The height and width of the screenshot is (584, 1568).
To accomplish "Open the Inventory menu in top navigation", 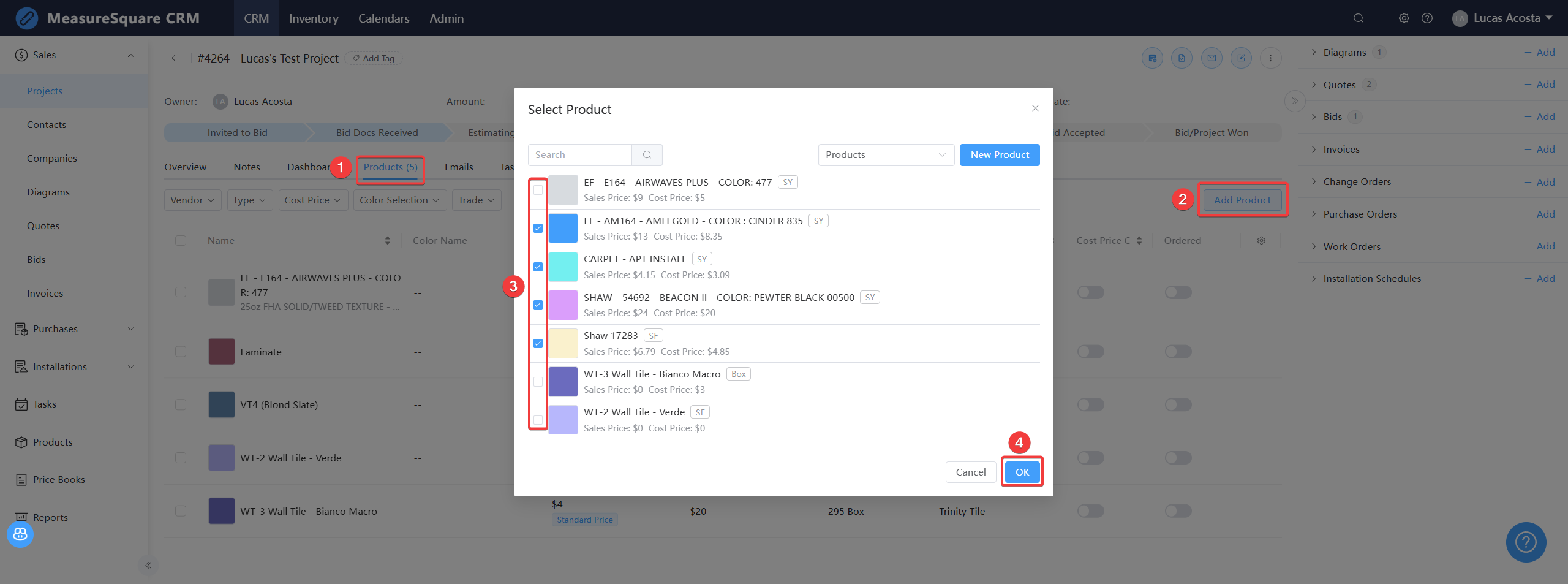I will coord(314,18).
